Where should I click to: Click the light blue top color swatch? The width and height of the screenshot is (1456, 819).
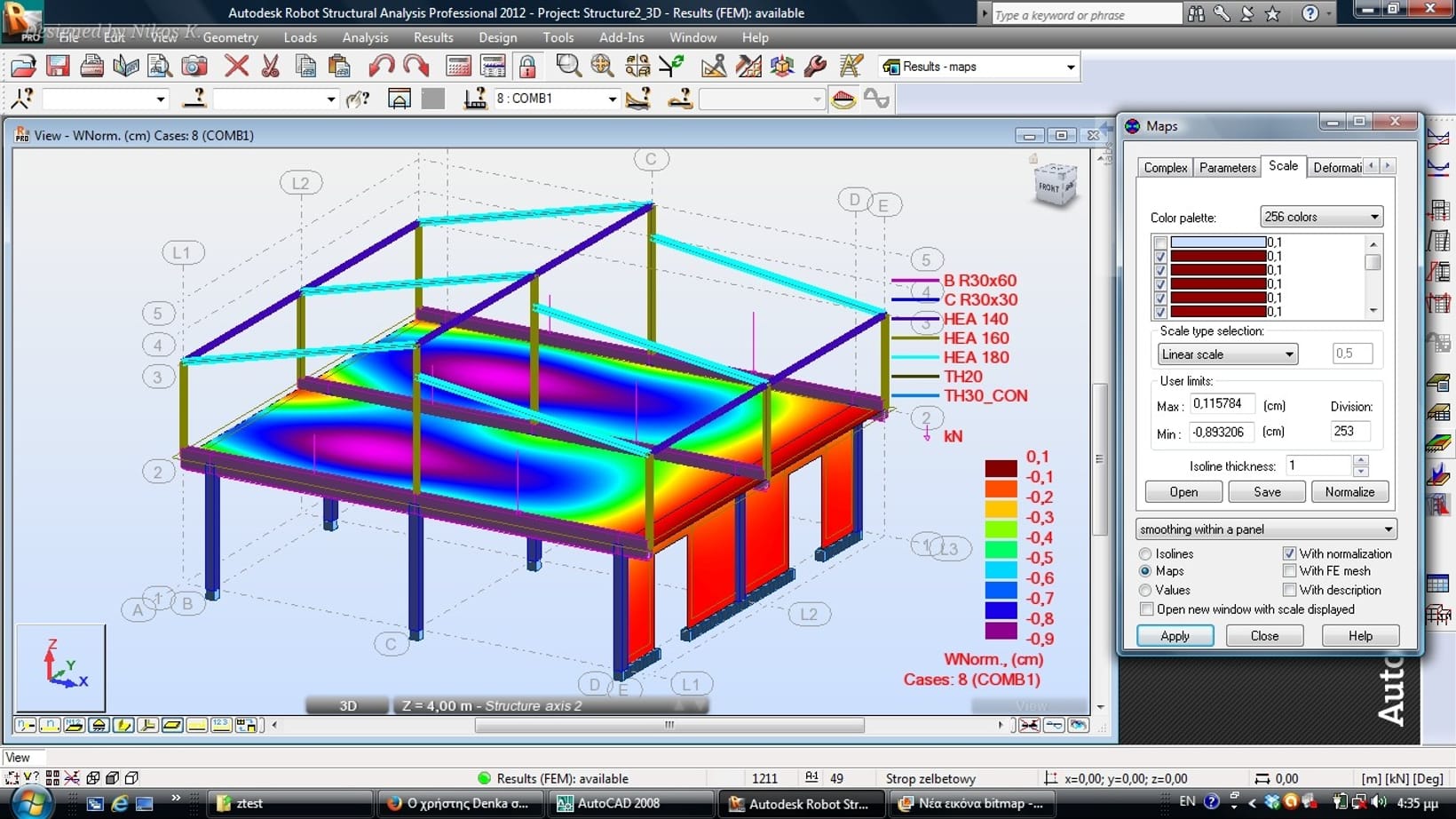(1217, 243)
